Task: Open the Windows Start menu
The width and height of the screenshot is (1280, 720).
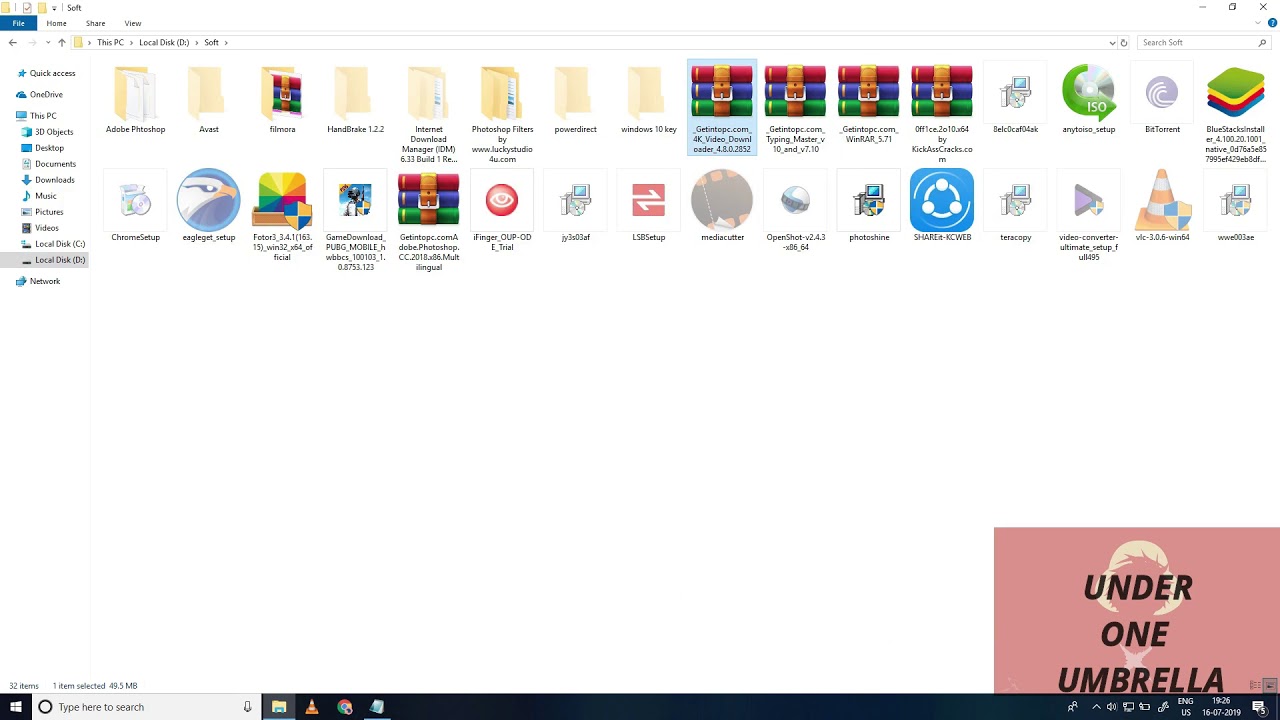Action: pyautogui.click(x=16, y=707)
